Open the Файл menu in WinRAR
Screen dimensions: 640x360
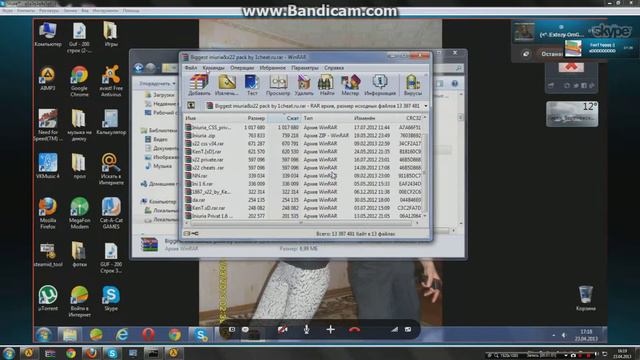[191, 68]
